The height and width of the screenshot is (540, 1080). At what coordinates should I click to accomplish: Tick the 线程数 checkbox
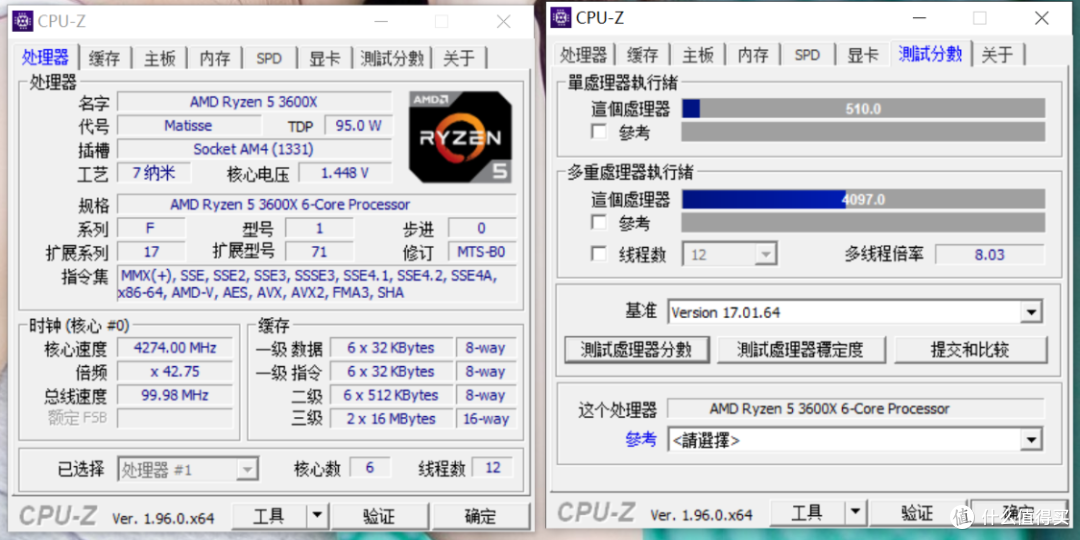point(599,254)
